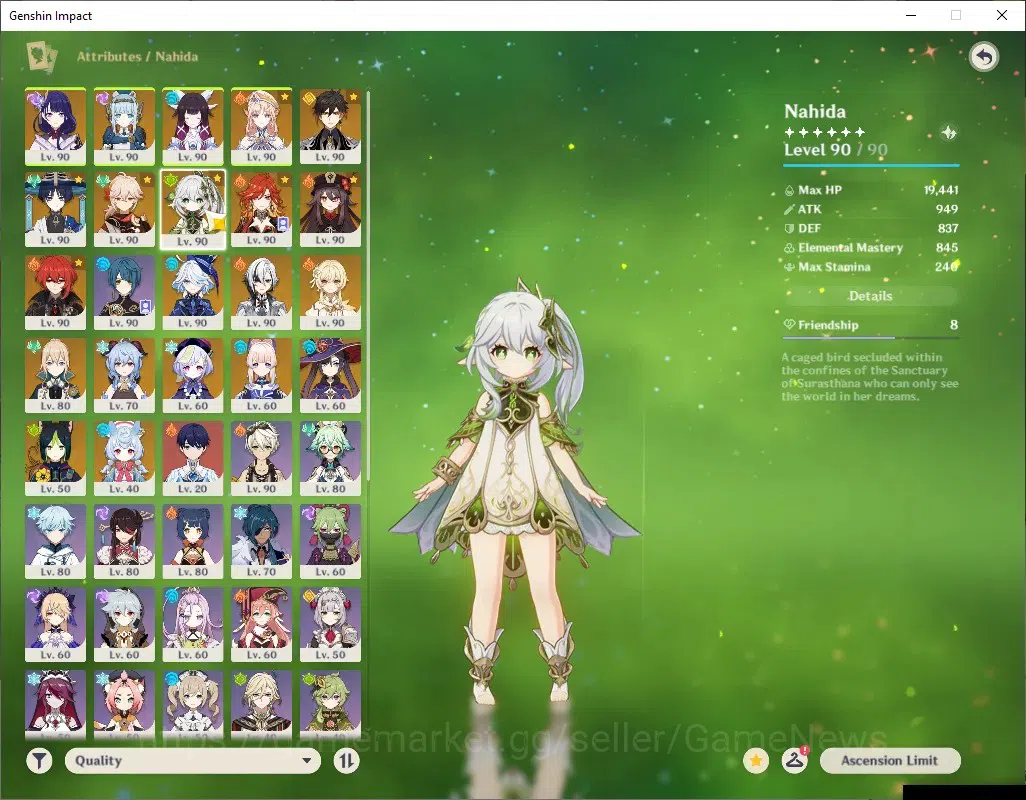This screenshot has width=1026, height=800.
Task: Select the Noelle portrait
Action: tap(330, 625)
